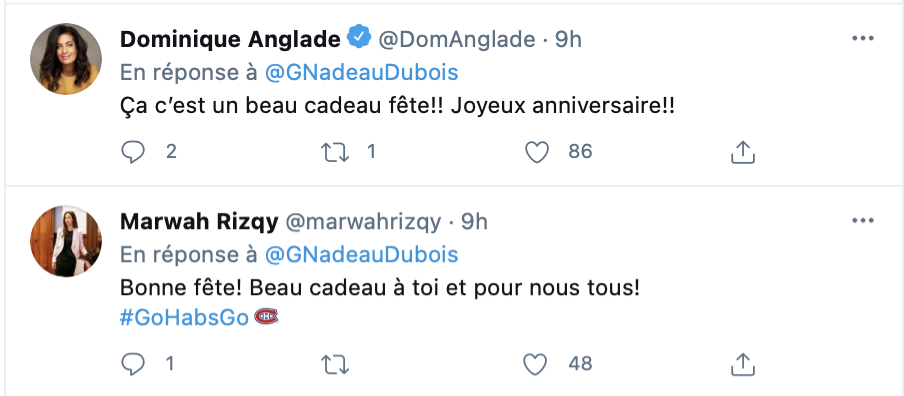The image size is (904, 396).
Task: Reply to Marwah Rizqy's tweet
Action: tap(133, 364)
